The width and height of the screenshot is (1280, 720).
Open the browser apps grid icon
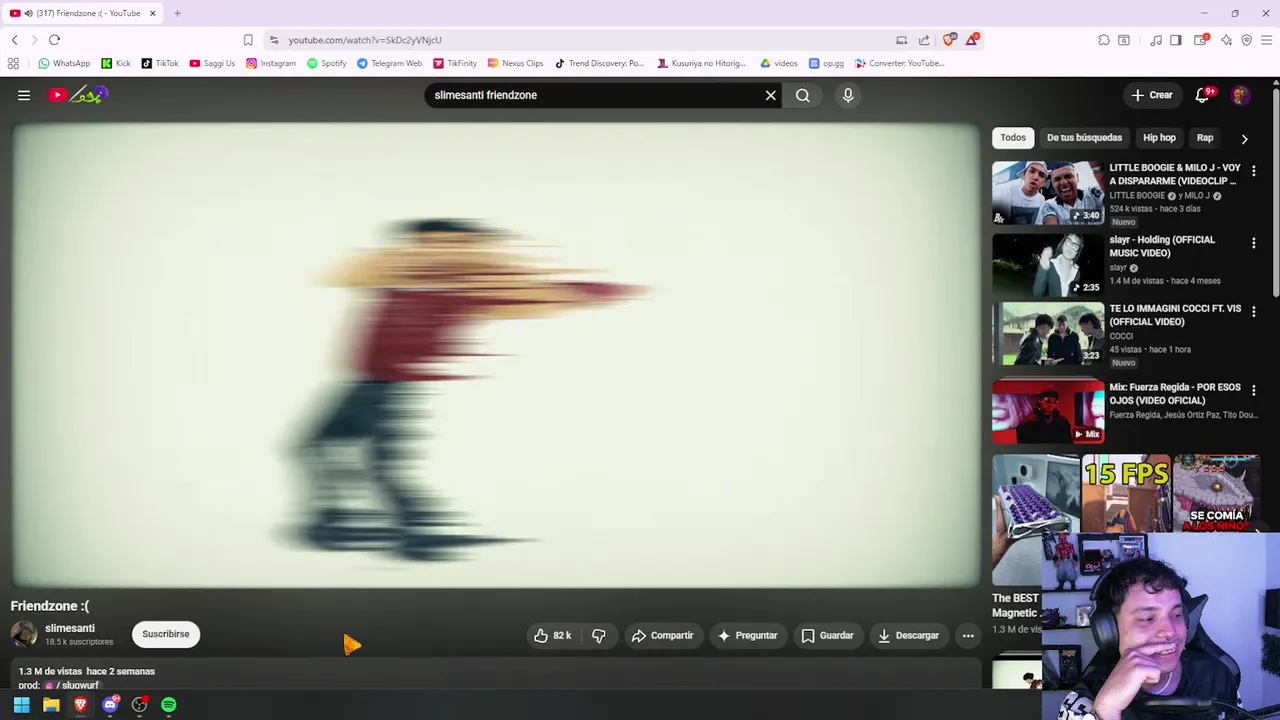tap(13, 63)
